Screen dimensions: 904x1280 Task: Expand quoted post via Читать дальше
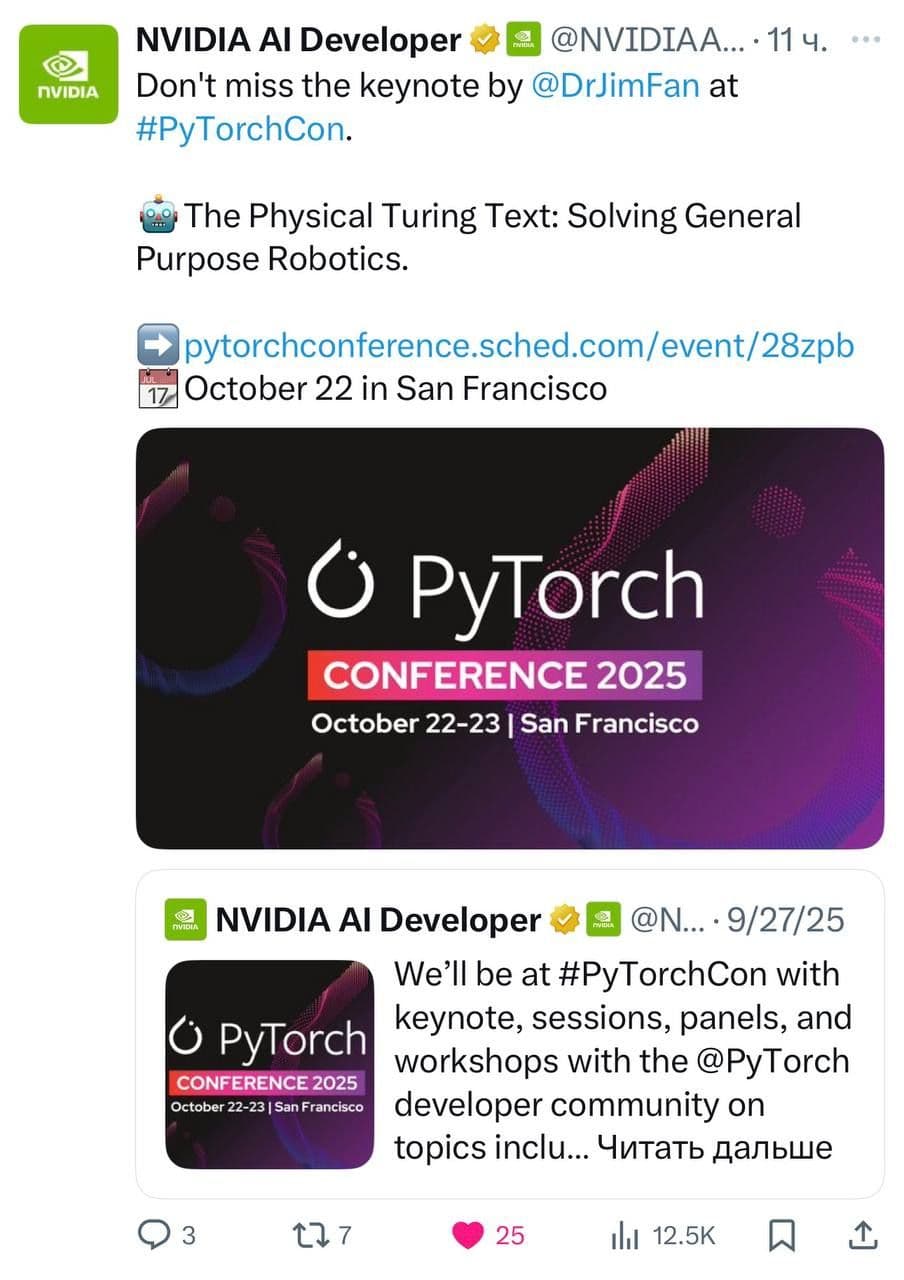(x=714, y=1148)
